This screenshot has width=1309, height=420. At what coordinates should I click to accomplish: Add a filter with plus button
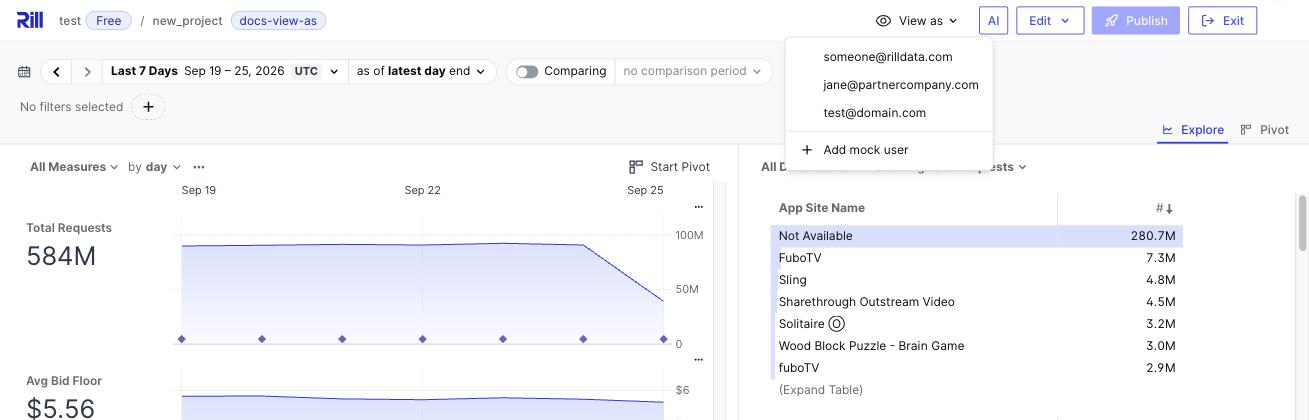click(148, 107)
